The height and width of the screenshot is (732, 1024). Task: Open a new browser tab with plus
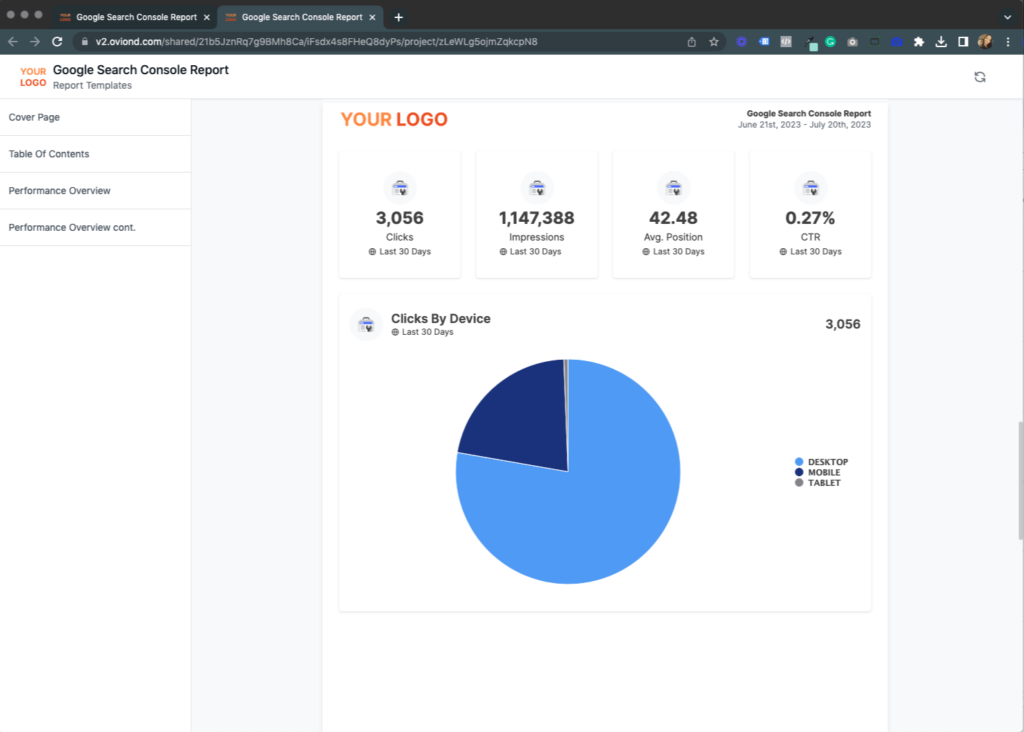point(398,17)
